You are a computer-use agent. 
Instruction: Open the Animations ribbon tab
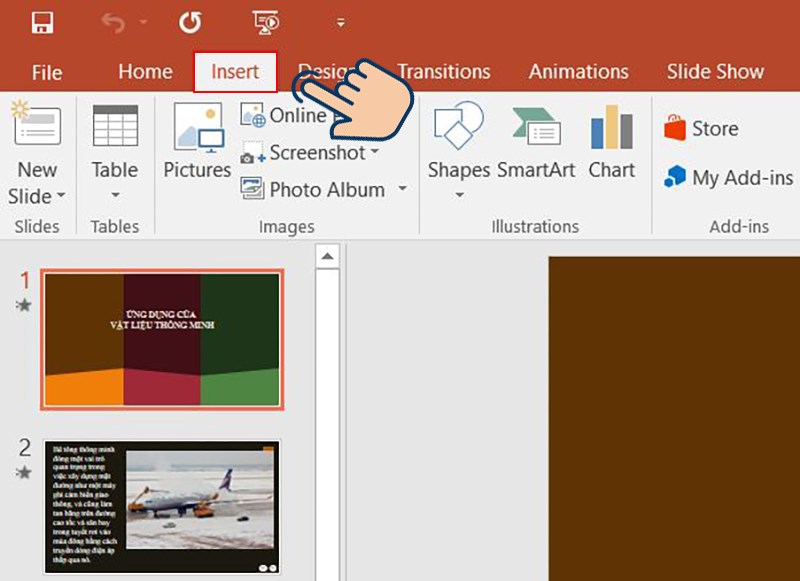tap(578, 71)
